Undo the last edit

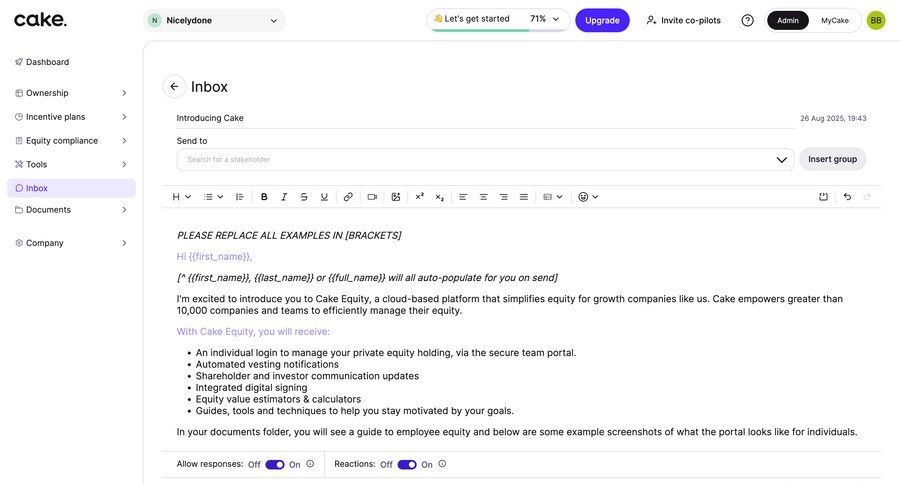pos(847,197)
